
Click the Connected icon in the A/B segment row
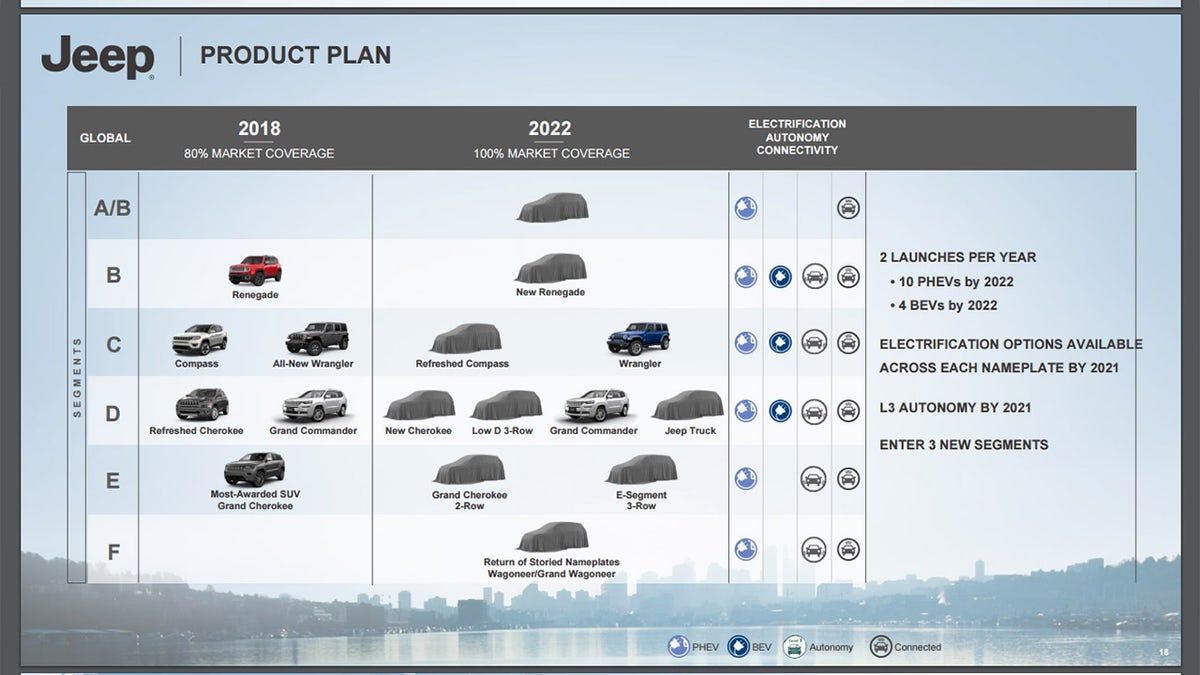pos(848,208)
